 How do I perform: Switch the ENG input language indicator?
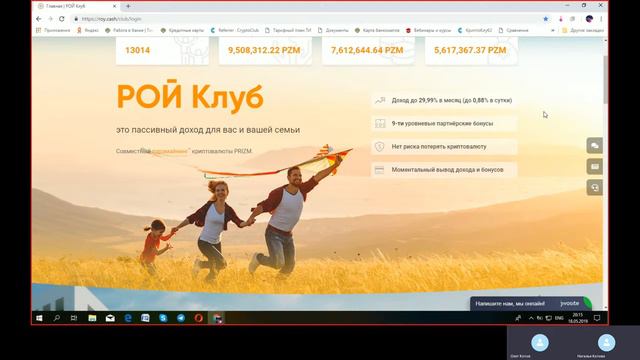coord(559,318)
